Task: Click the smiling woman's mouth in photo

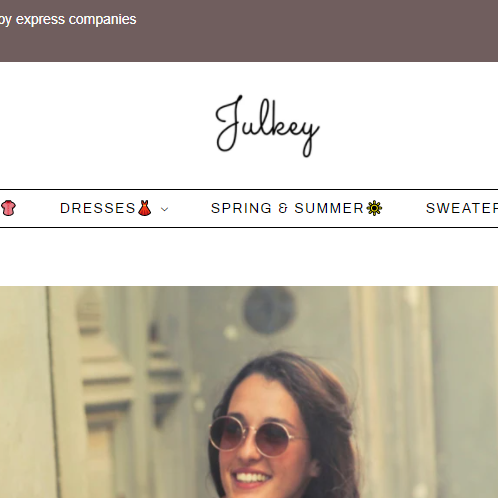Action: coord(251,479)
